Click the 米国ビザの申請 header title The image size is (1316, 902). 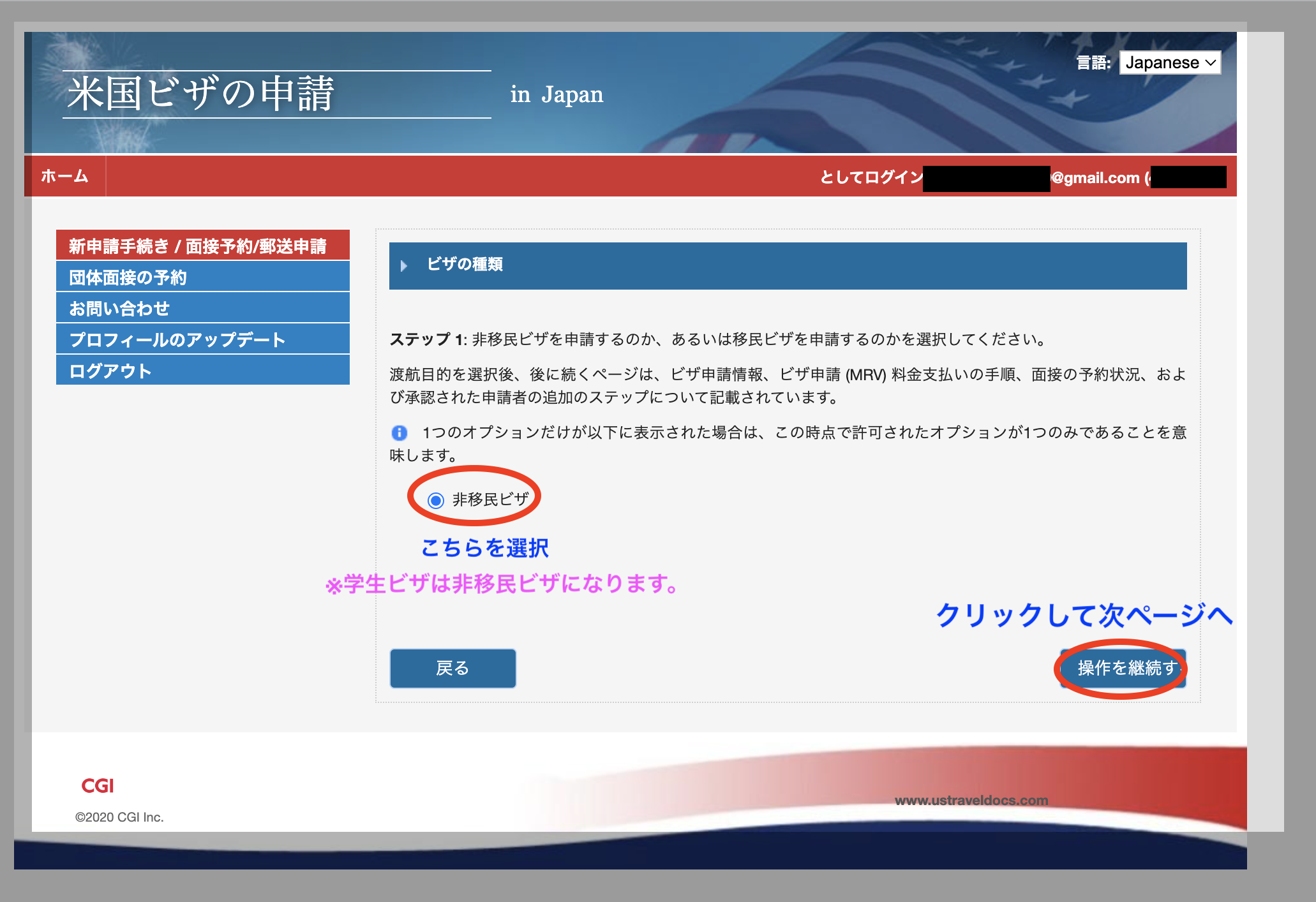point(201,94)
